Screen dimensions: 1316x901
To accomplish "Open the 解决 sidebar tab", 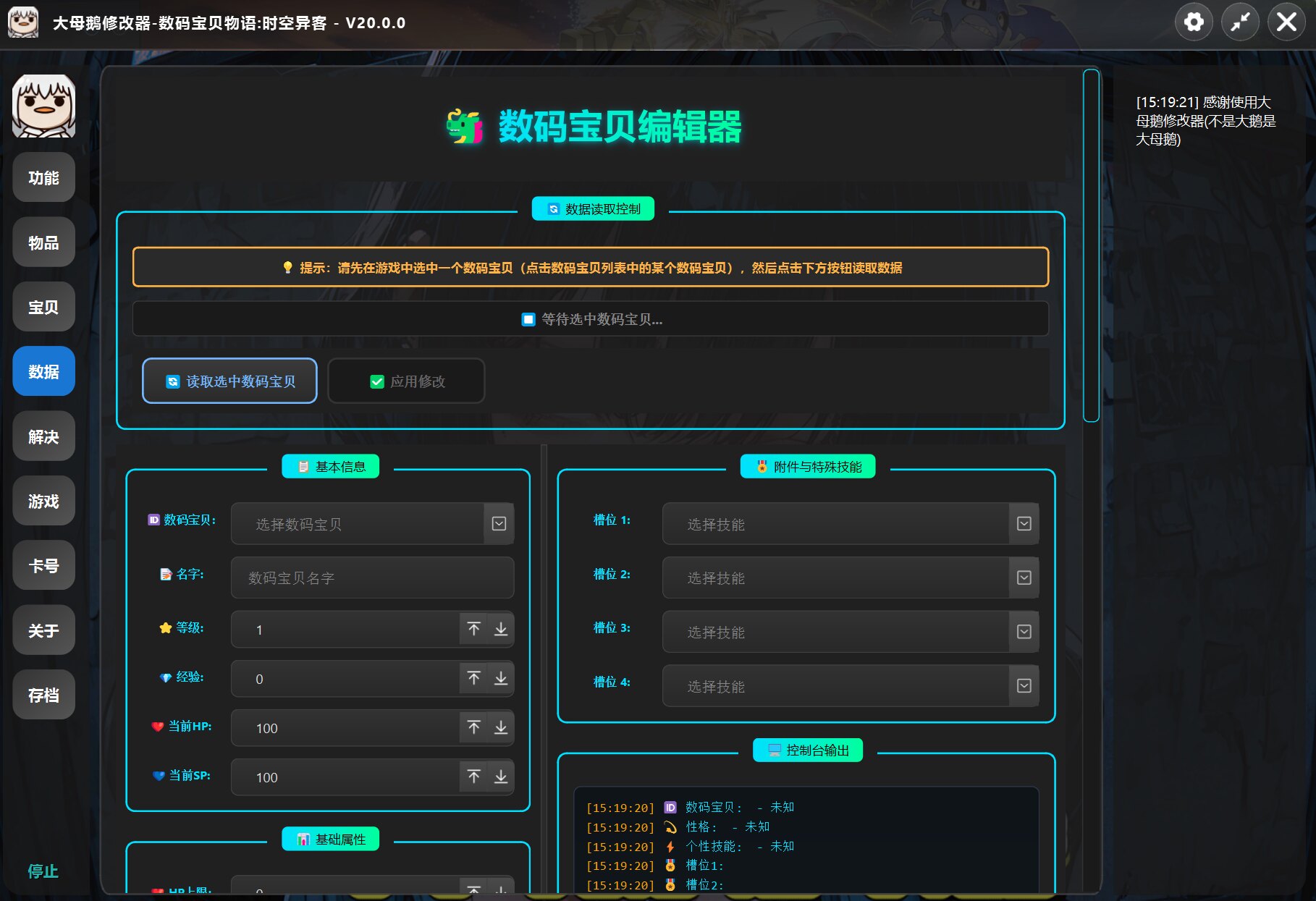I will pyautogui.click(x=43, y=436).
